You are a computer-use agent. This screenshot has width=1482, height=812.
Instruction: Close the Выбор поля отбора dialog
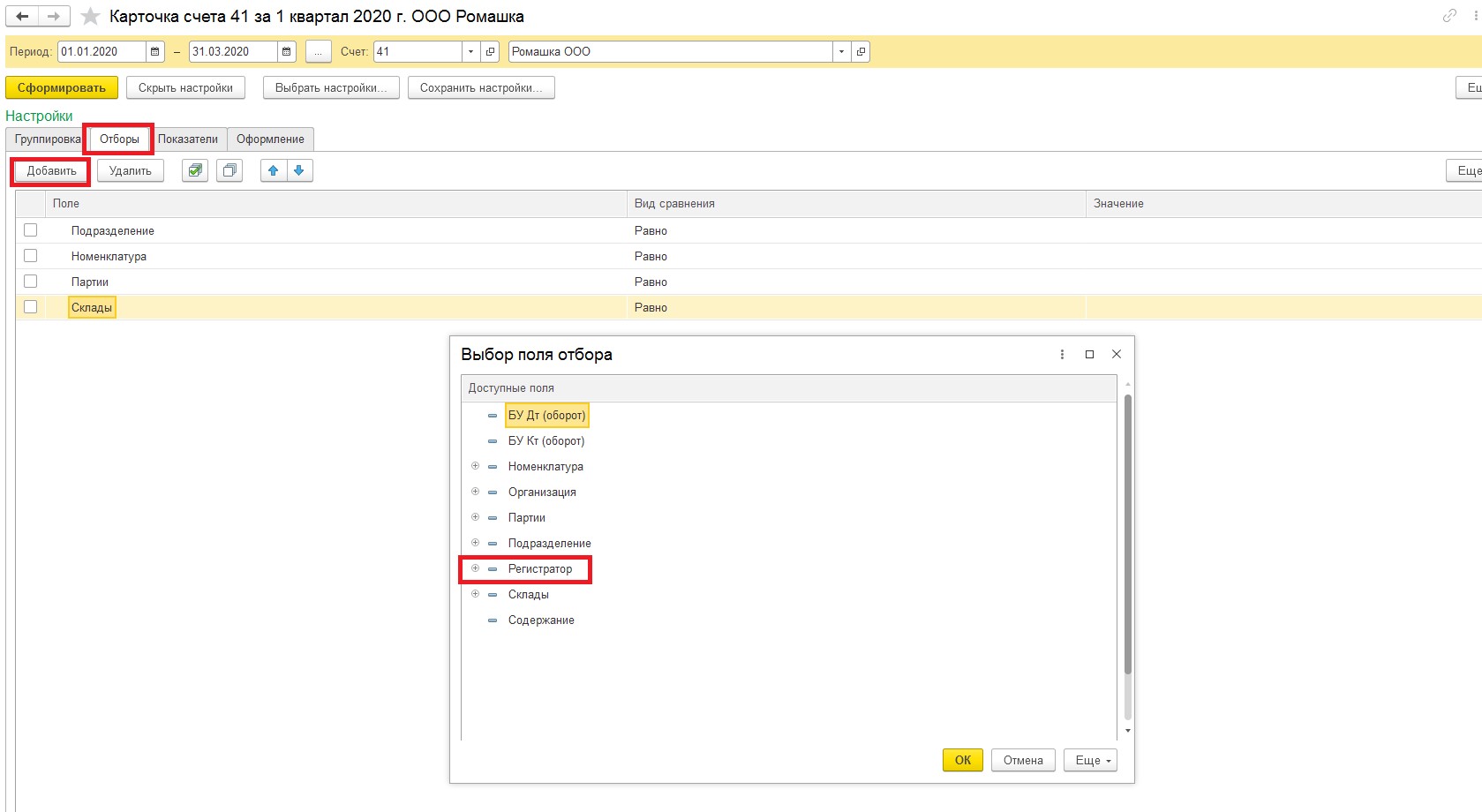(x=1117, y=354)
